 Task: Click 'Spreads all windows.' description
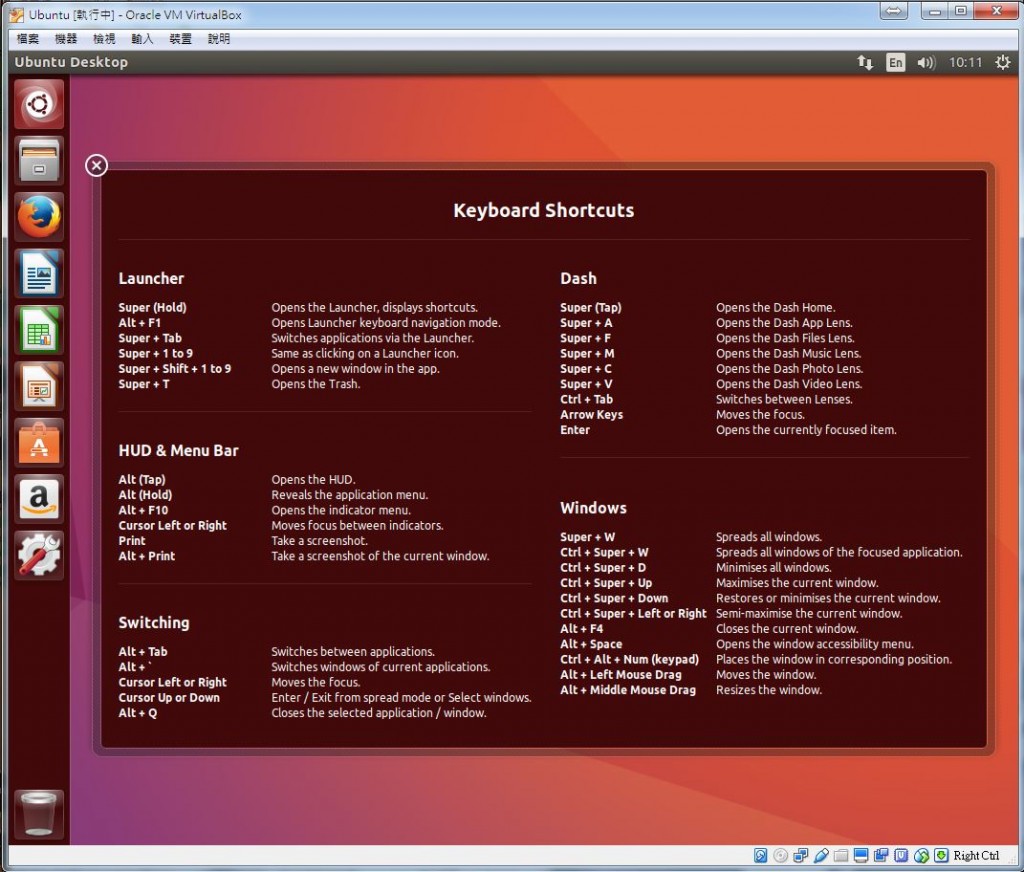coord(769,537)
